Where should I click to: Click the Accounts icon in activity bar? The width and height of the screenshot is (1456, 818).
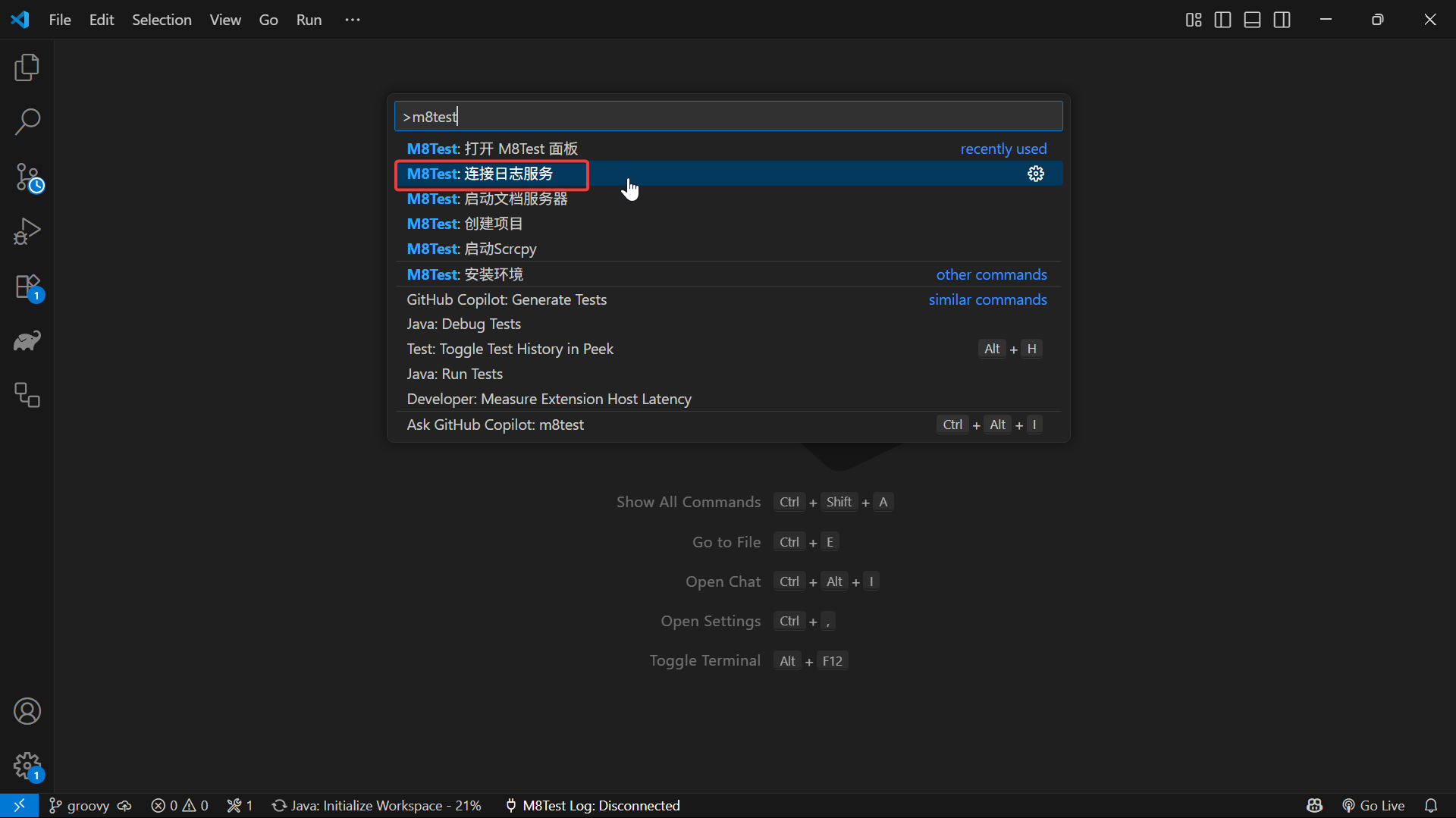click(27, 711)
